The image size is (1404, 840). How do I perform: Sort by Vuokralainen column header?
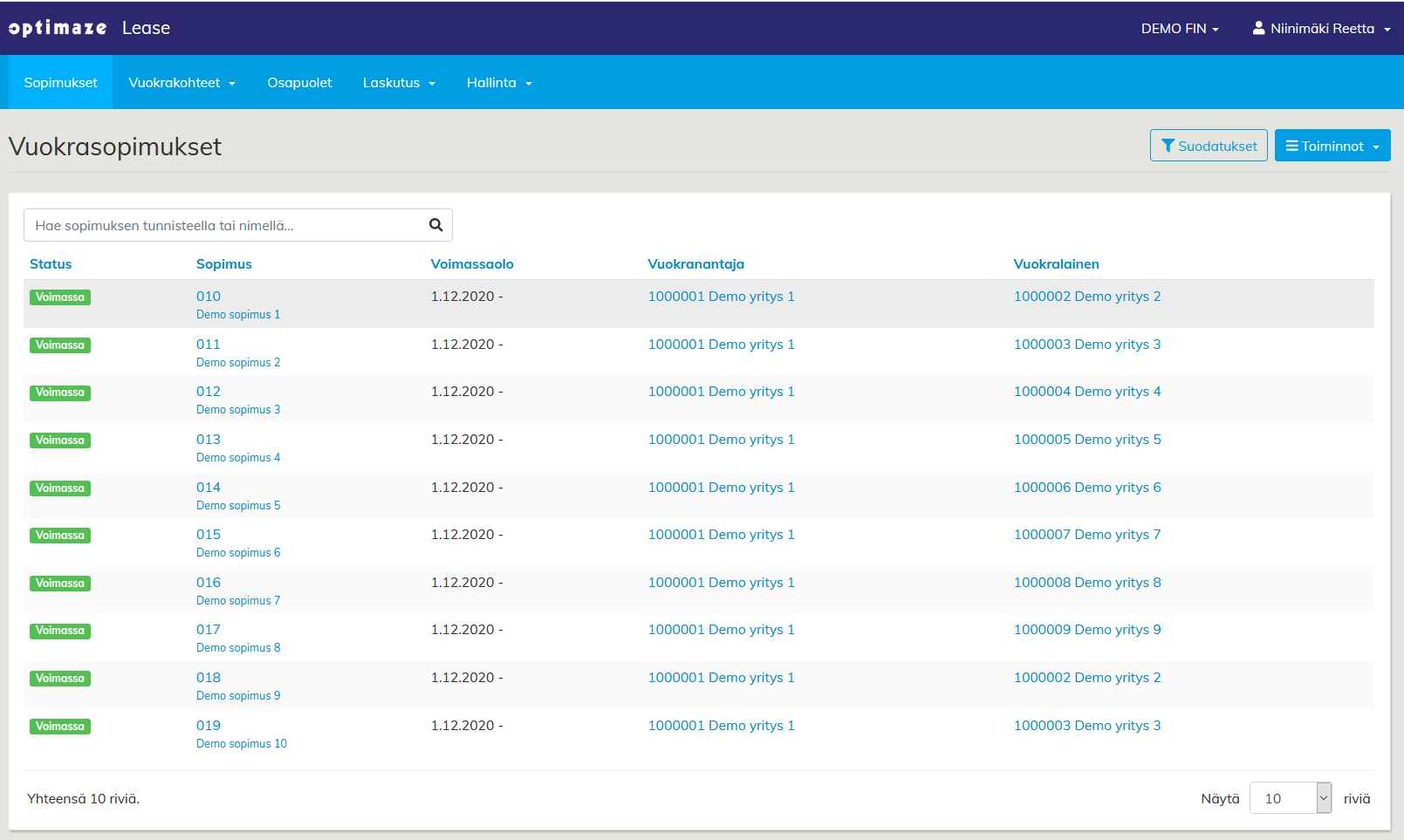[1056, 264]
